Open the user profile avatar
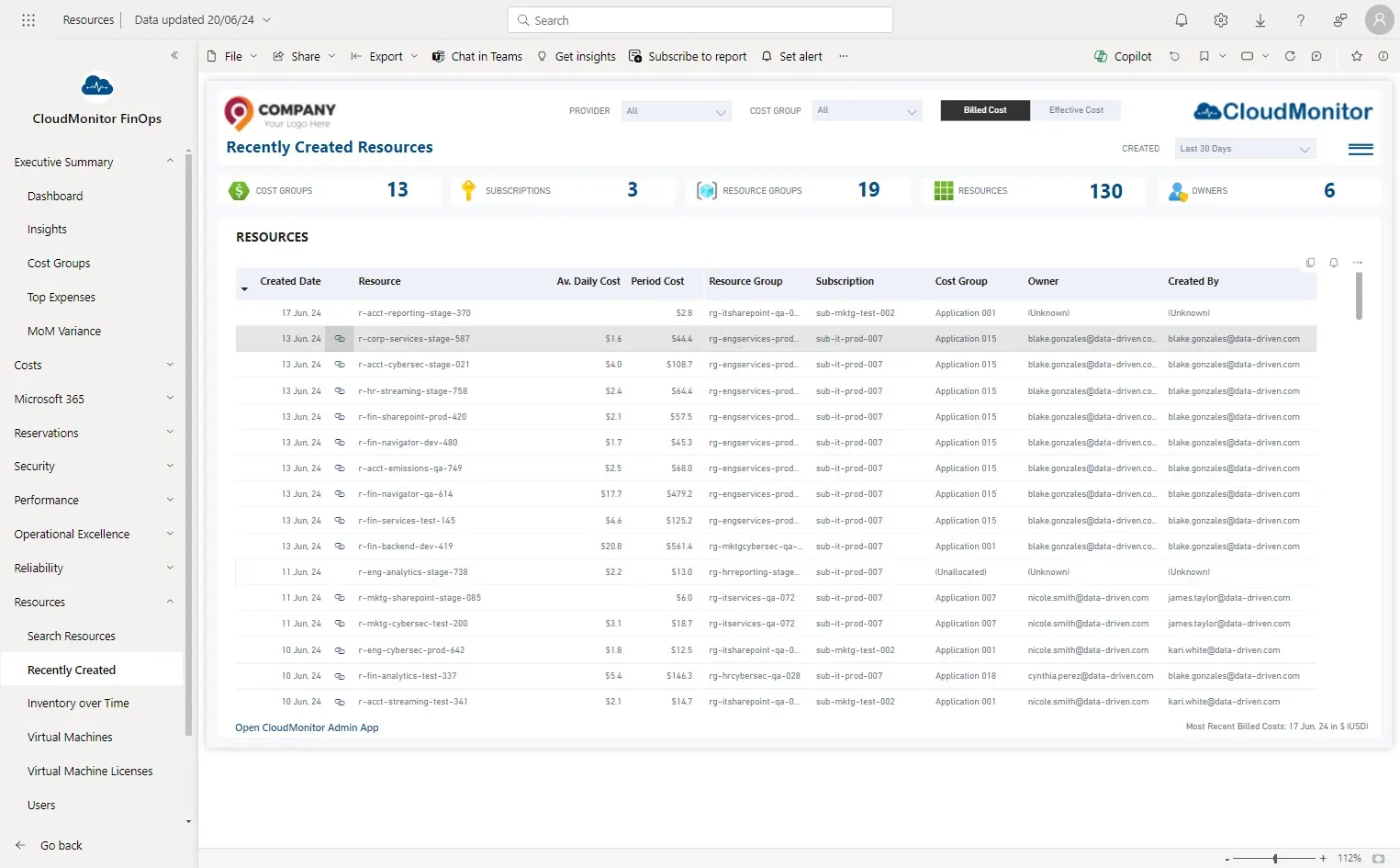This screenshot has width=1400, height=868. pos(1379,19)
